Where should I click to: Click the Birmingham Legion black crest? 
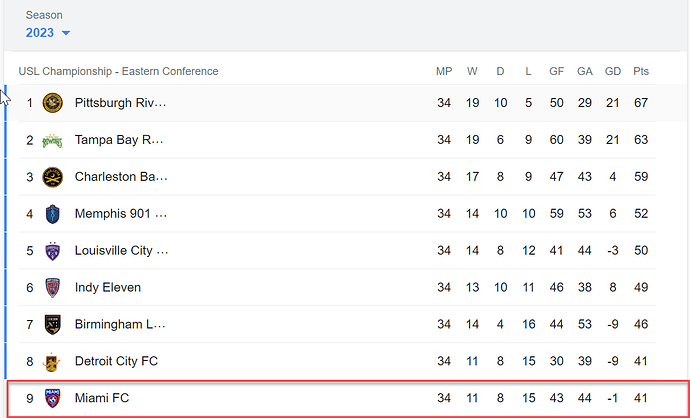pyautogui.click(x=52, y=325)
